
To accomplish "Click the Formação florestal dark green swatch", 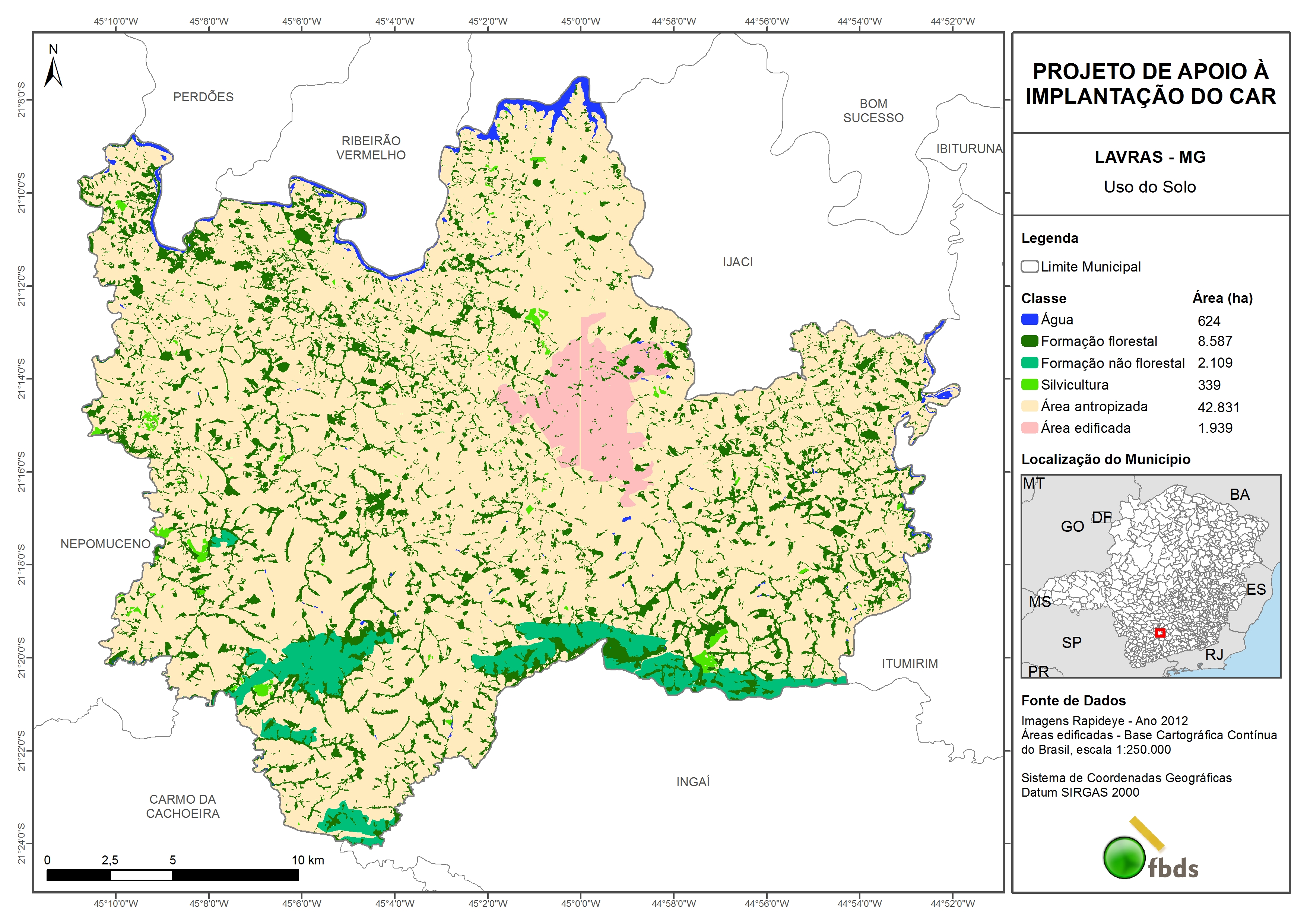I will pos(1029,341).
